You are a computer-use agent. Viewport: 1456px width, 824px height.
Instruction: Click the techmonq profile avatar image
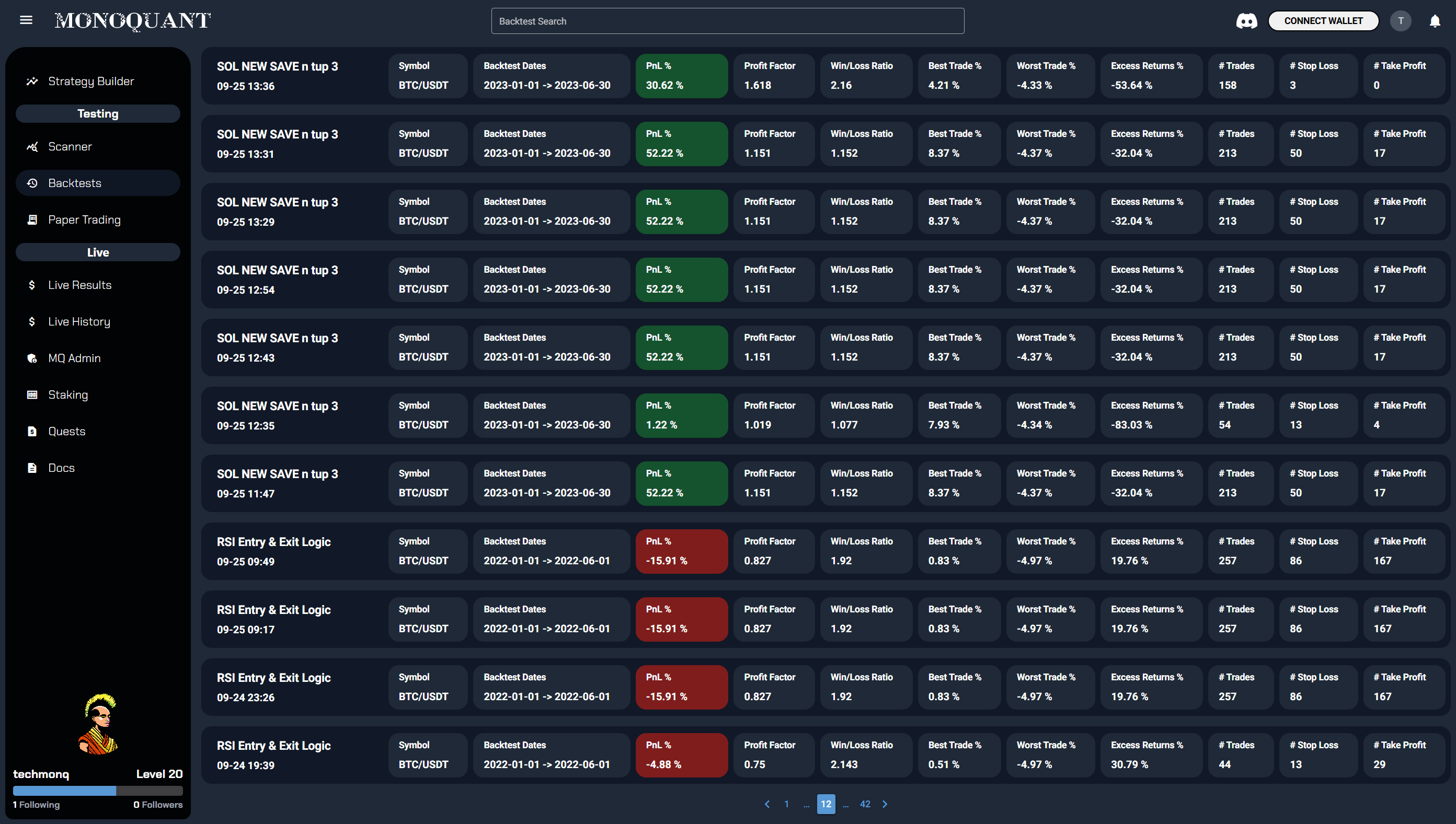pos(98,724)
